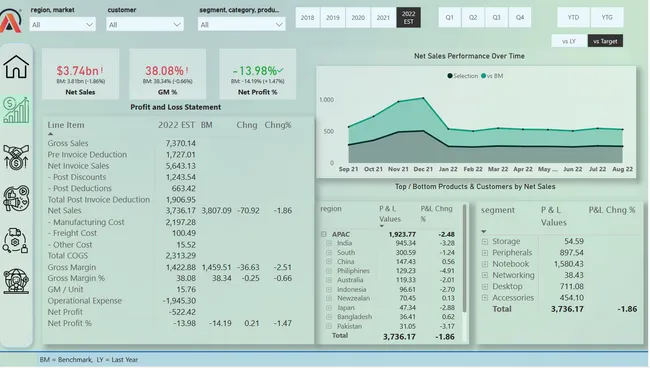
Task: Click the GM % KPI card
Action: pos(167,74)
